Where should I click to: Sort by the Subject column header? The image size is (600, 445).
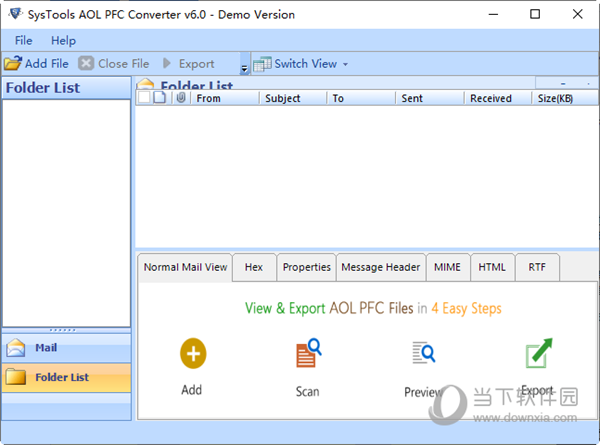click(x=293, y=98)
